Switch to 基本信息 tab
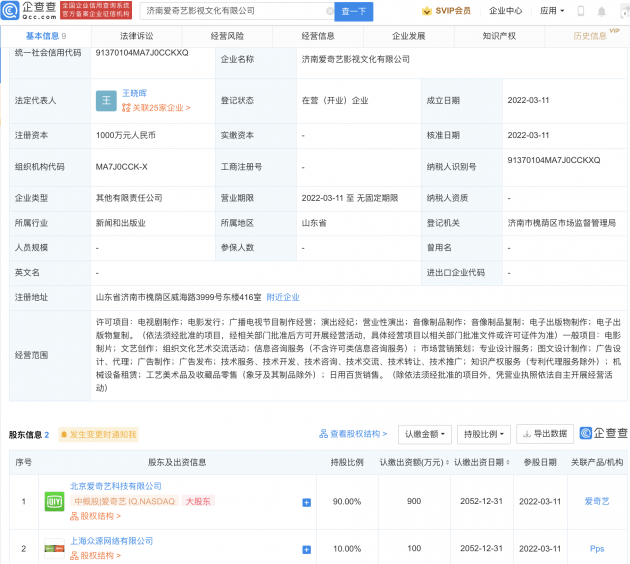630x564 pixels. point(46,36)
